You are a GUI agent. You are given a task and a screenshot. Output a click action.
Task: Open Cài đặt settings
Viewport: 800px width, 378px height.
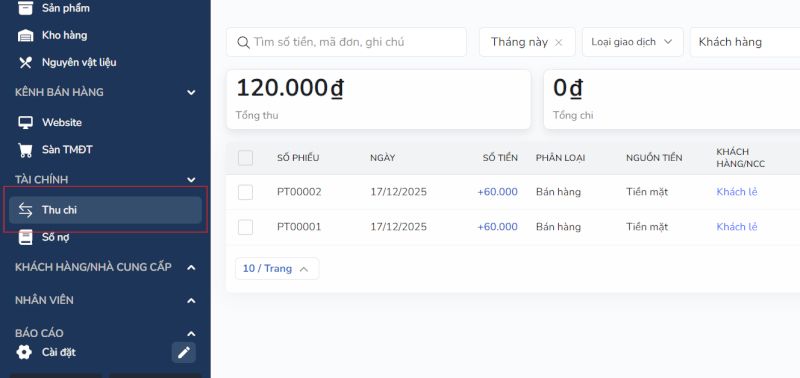(x=59, y=352)
